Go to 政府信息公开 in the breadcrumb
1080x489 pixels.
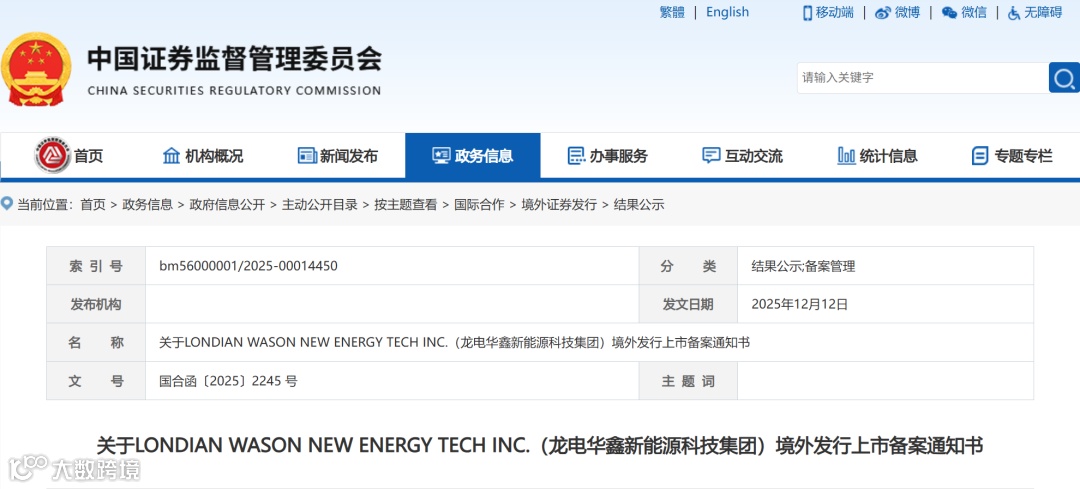click(227, 205)
